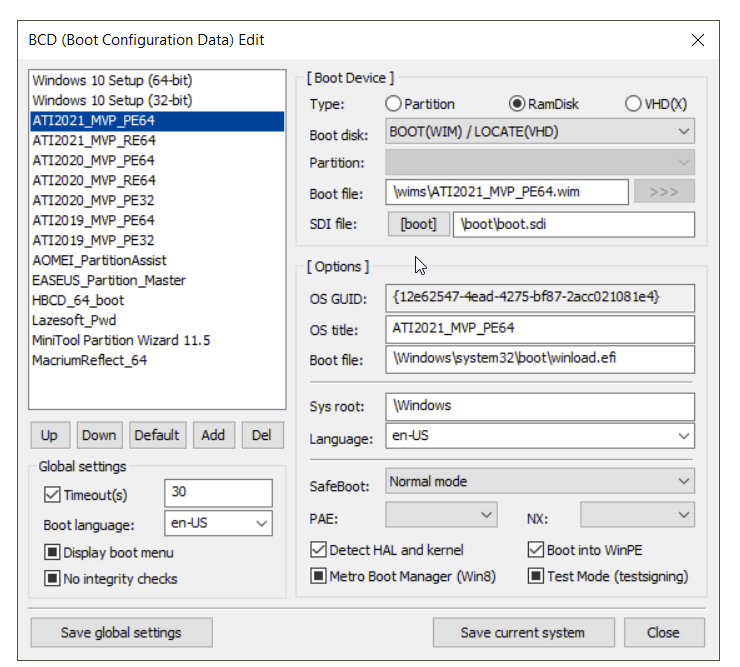Click the >>> browse boot file button

point(664,192)
